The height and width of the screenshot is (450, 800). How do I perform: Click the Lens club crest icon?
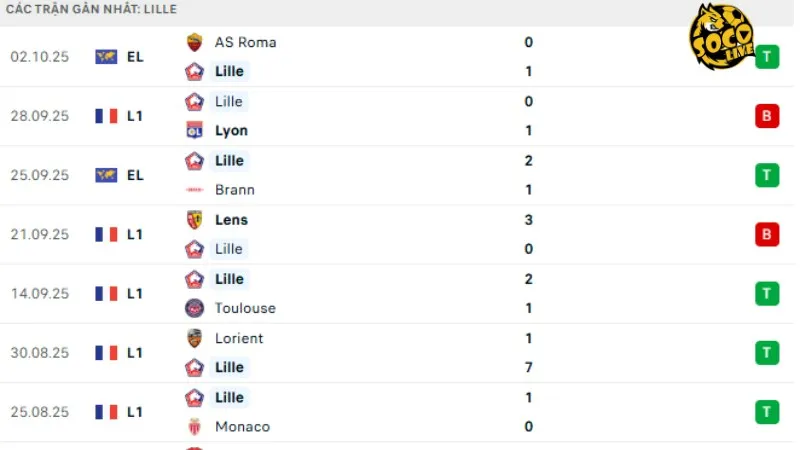click(194, 220)
